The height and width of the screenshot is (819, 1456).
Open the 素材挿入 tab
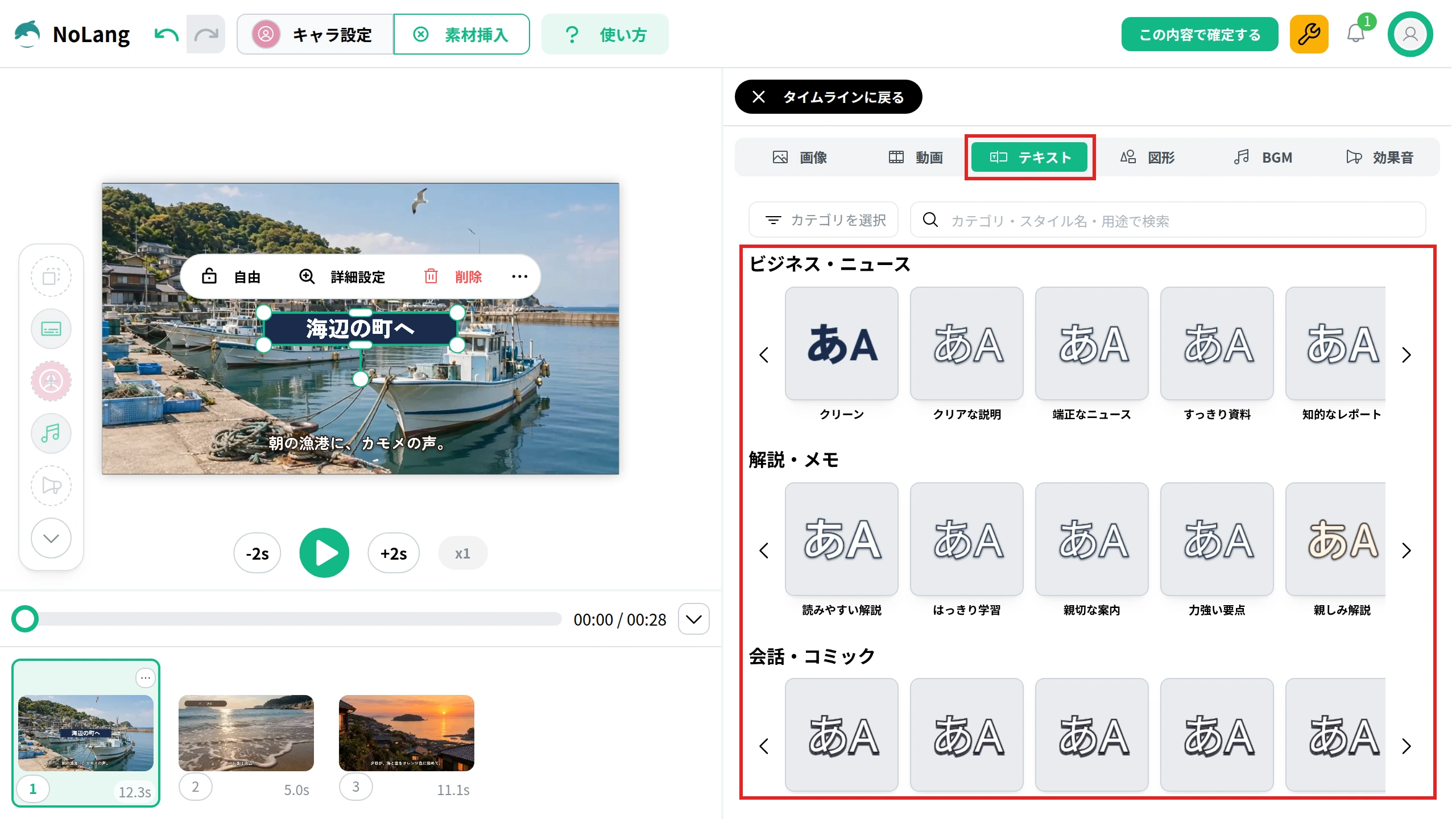tap(461, 35)
